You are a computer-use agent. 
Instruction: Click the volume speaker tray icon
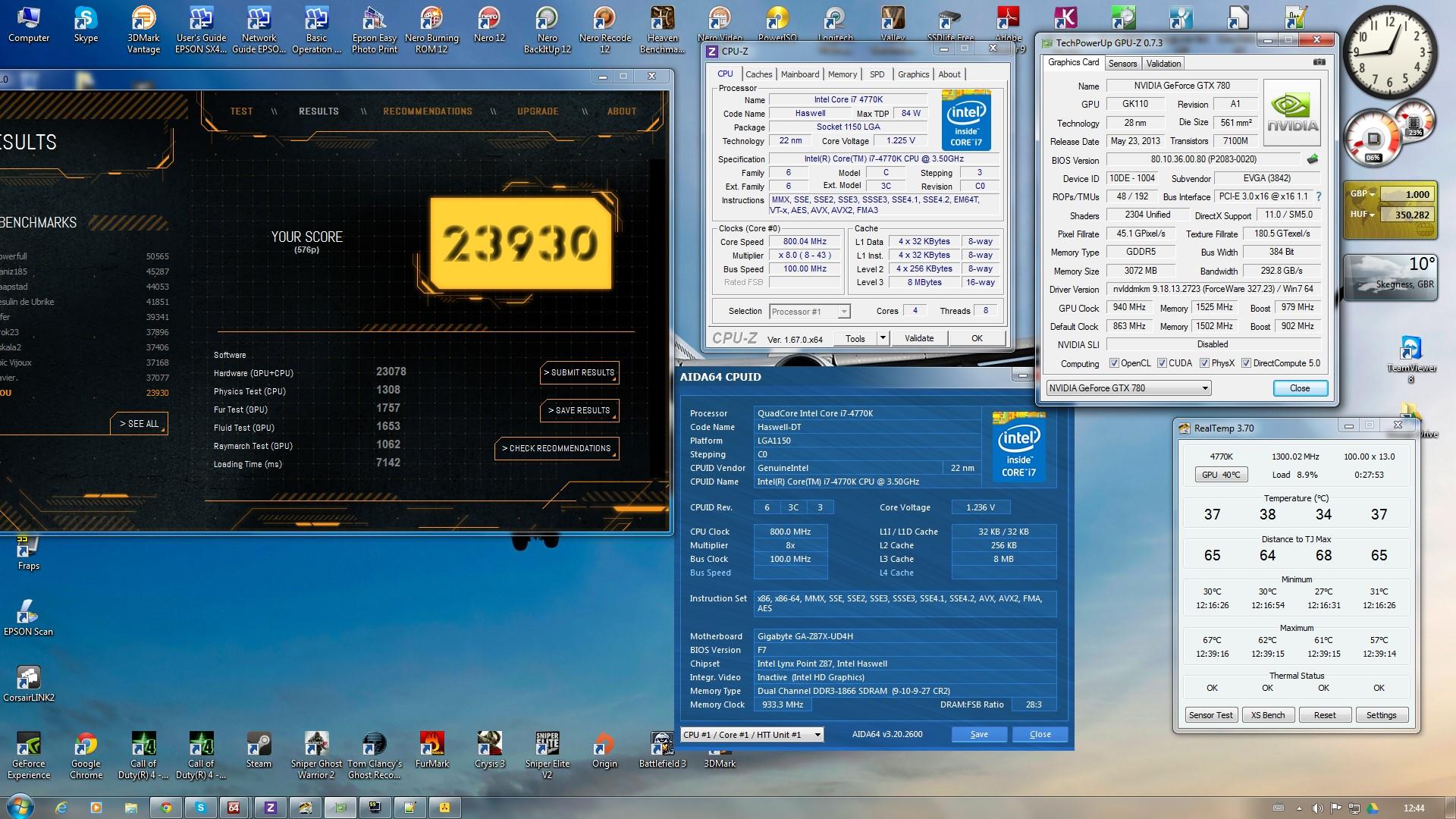click(1317, 808)
